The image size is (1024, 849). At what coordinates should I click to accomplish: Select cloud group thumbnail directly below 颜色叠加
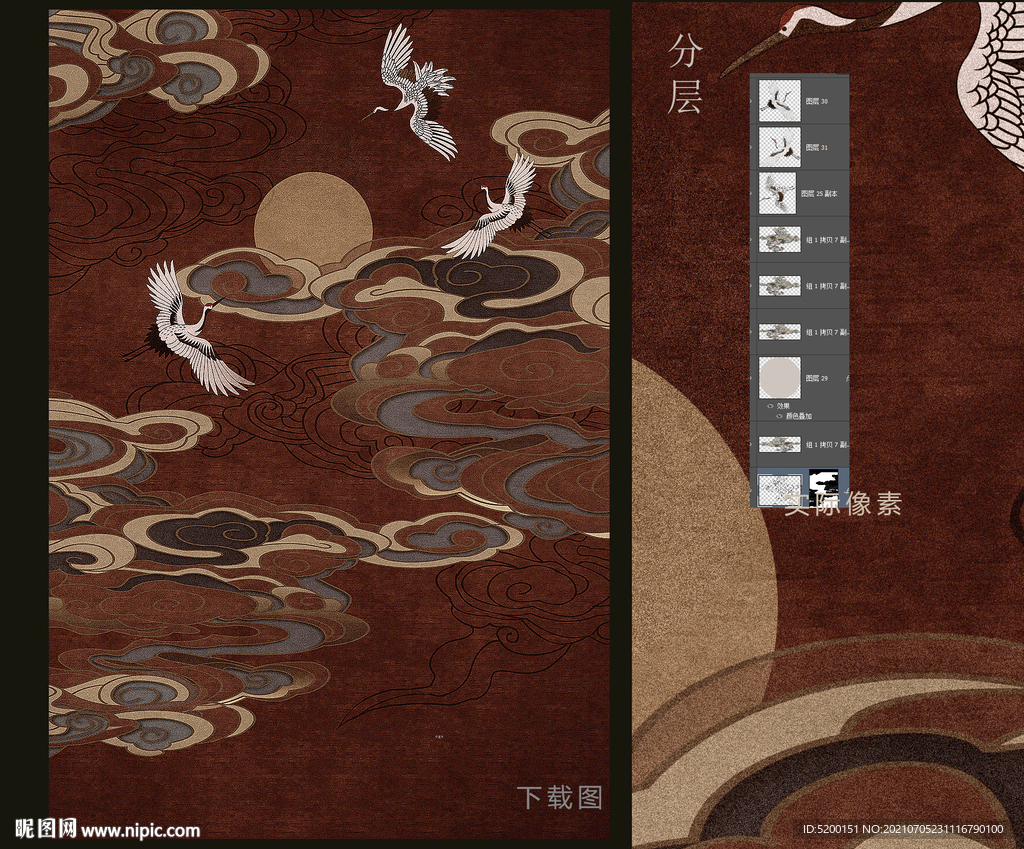click(x=779, y=444)
